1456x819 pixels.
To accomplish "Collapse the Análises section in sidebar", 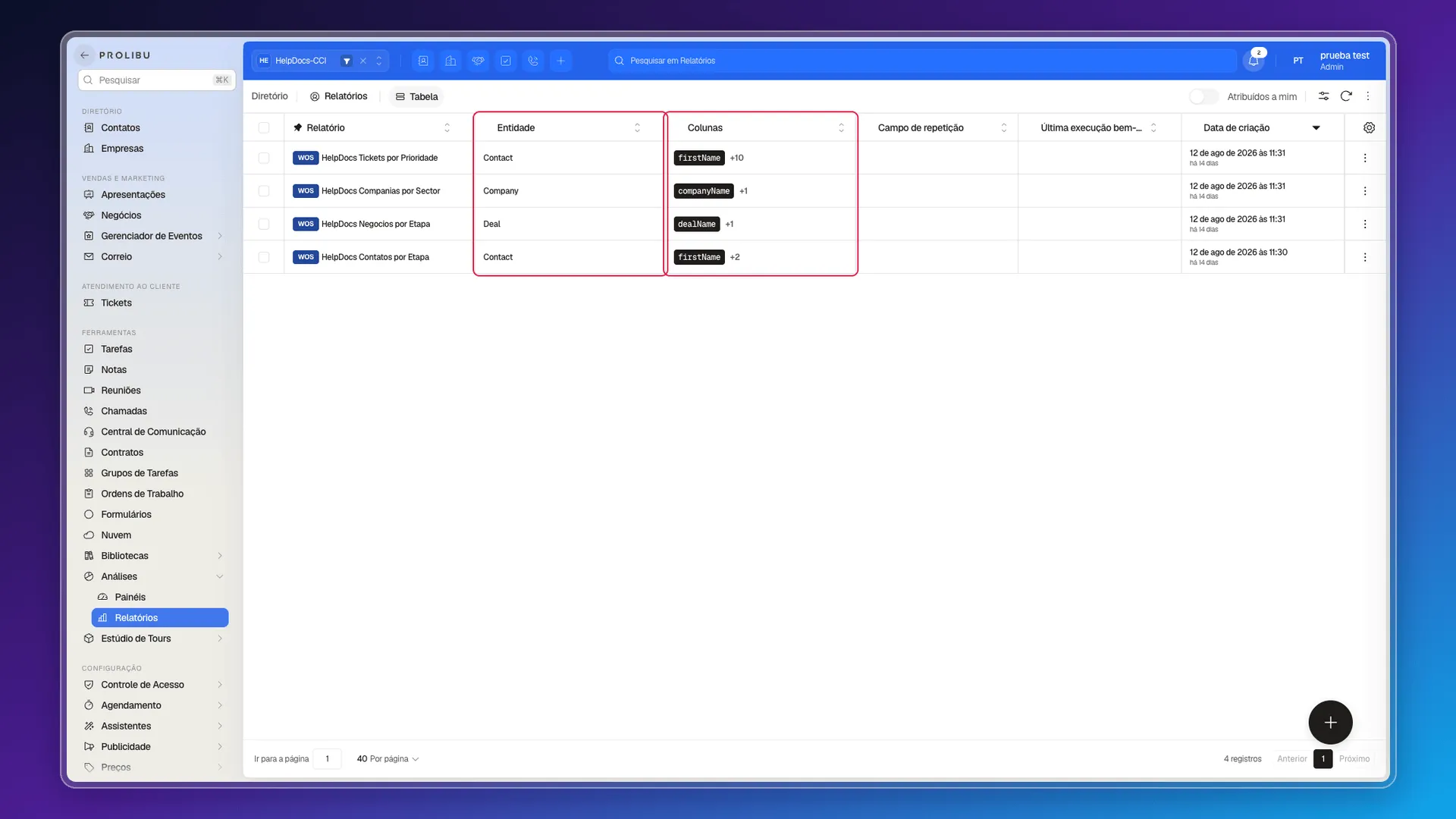I will pyautogui.click(x=220, y=576).
